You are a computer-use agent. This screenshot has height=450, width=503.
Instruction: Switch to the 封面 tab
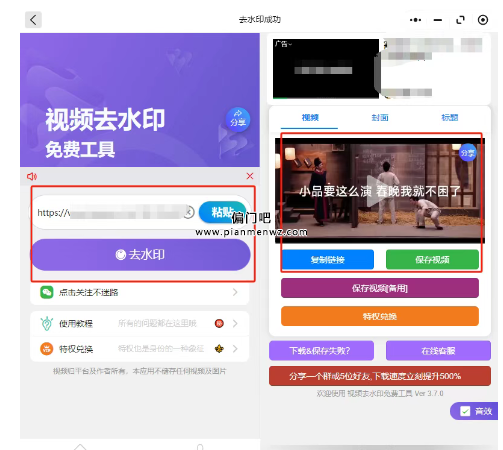pos(380,118)
